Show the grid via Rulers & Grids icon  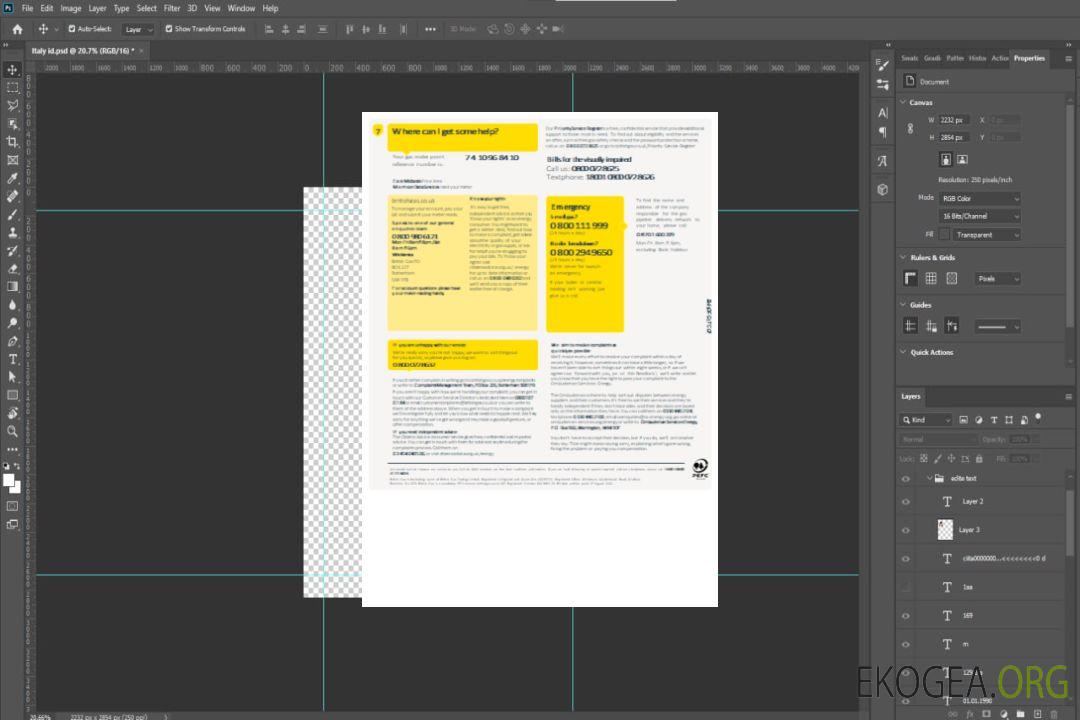(x=931, y=279)
